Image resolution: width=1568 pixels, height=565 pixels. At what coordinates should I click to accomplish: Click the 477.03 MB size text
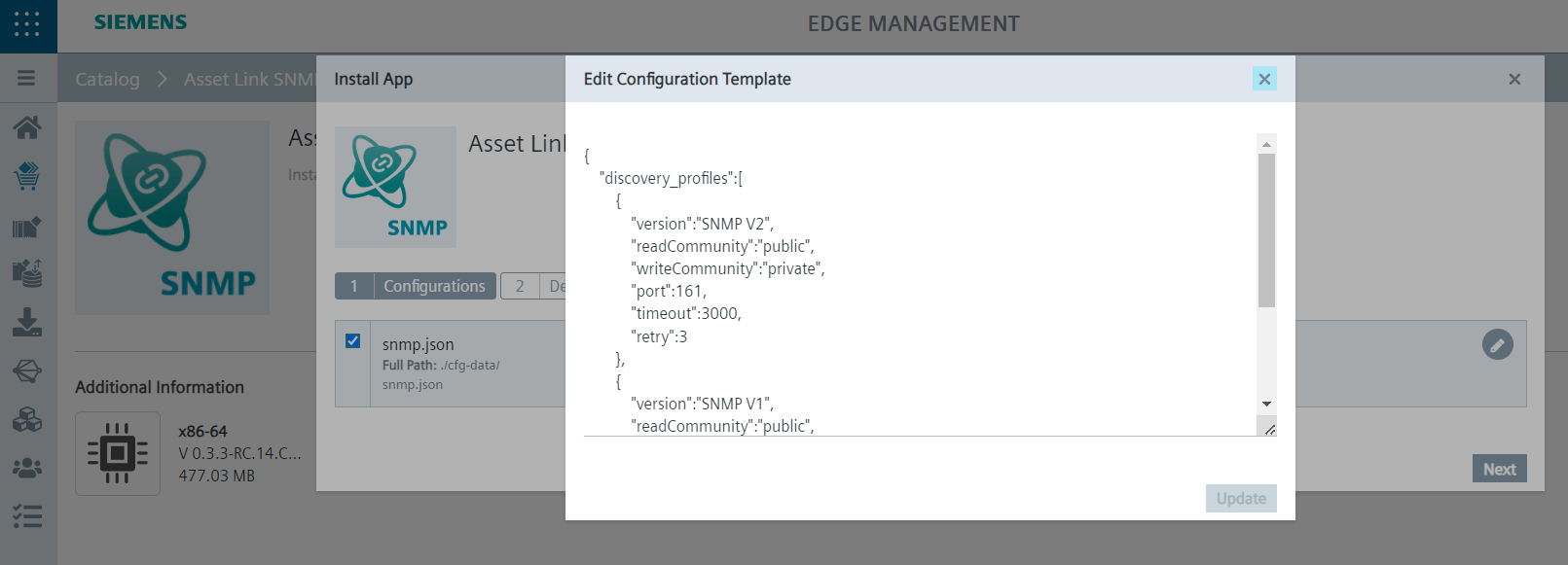pyautogui.click(x=217, y=476)
